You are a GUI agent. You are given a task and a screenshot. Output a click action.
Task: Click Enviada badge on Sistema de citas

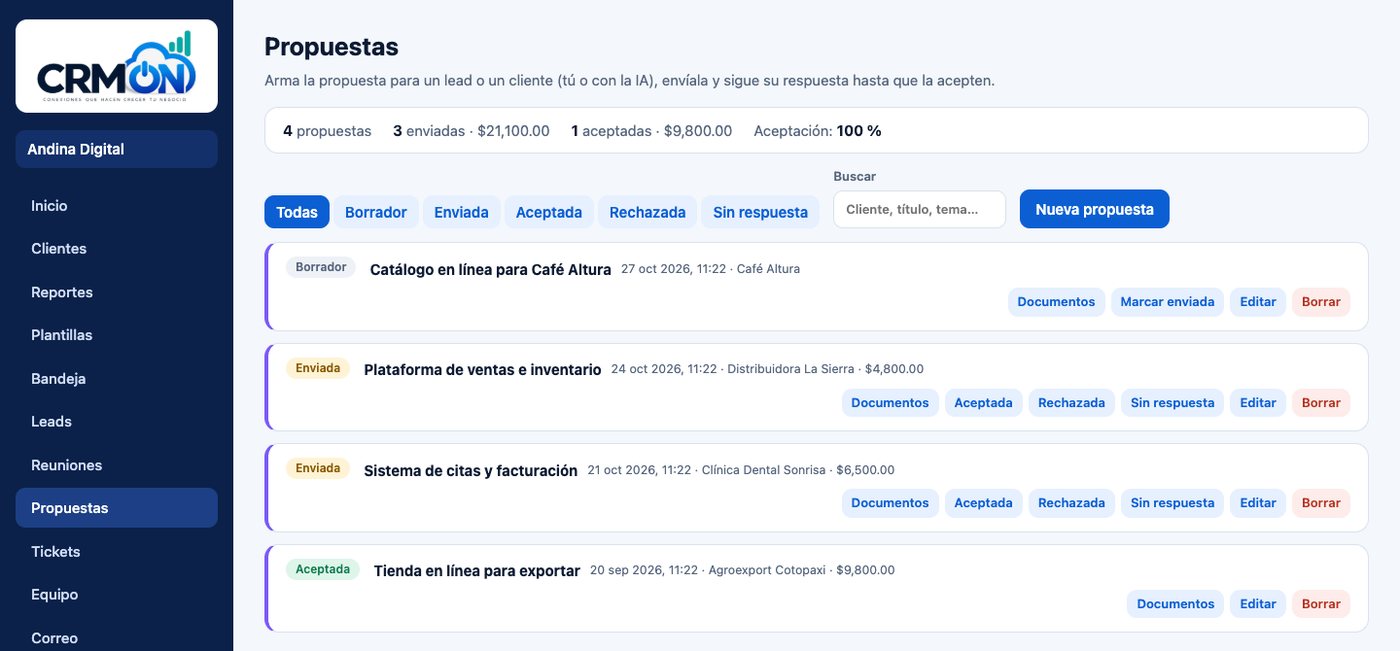point(318,468)
